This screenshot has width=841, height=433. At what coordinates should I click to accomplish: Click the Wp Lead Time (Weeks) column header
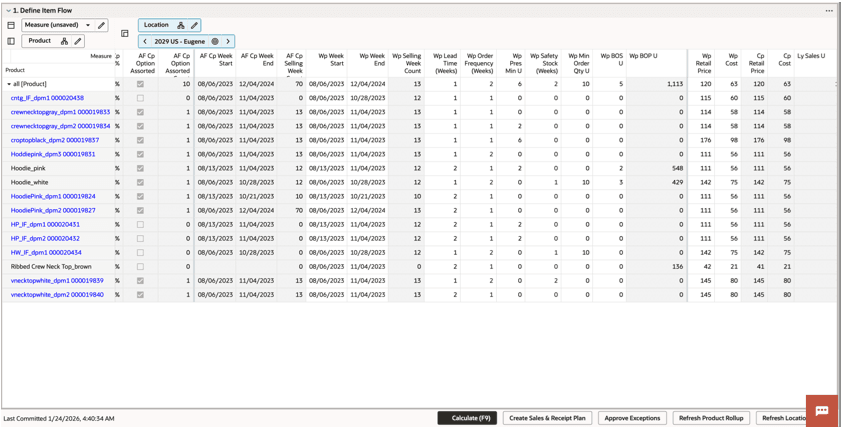pyautogui.click(x=442, y=63)
